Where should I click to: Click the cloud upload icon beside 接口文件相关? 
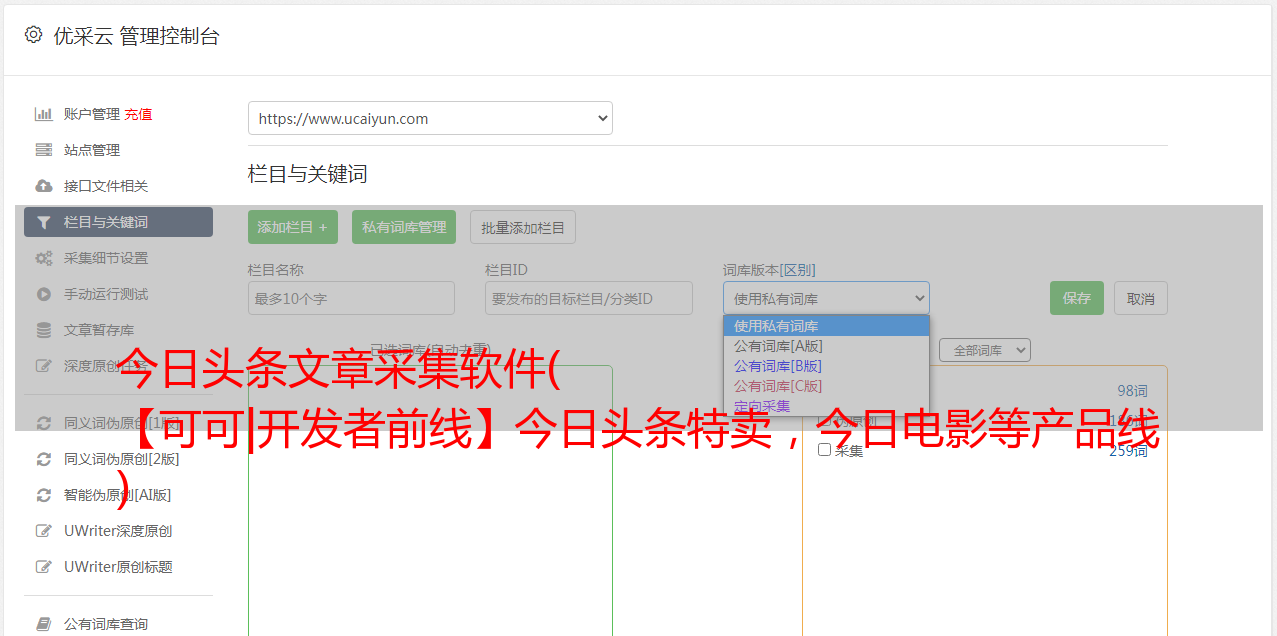coord(44,186)
